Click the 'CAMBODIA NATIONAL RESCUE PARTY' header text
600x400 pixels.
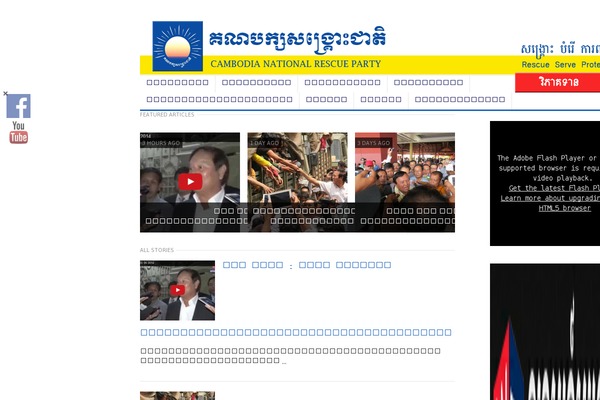click(x=295, y=64)
